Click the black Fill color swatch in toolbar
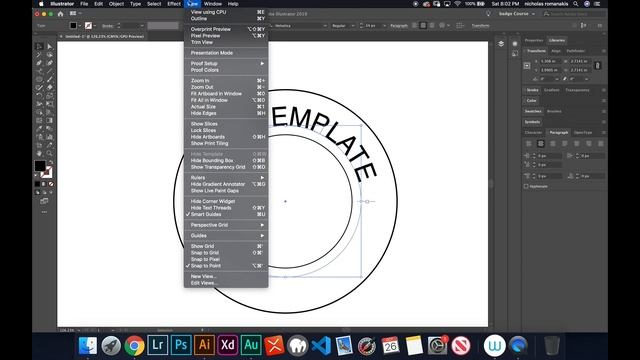This screenshot has width=640, height=360. pyautogui.click(x=40, y=166)
